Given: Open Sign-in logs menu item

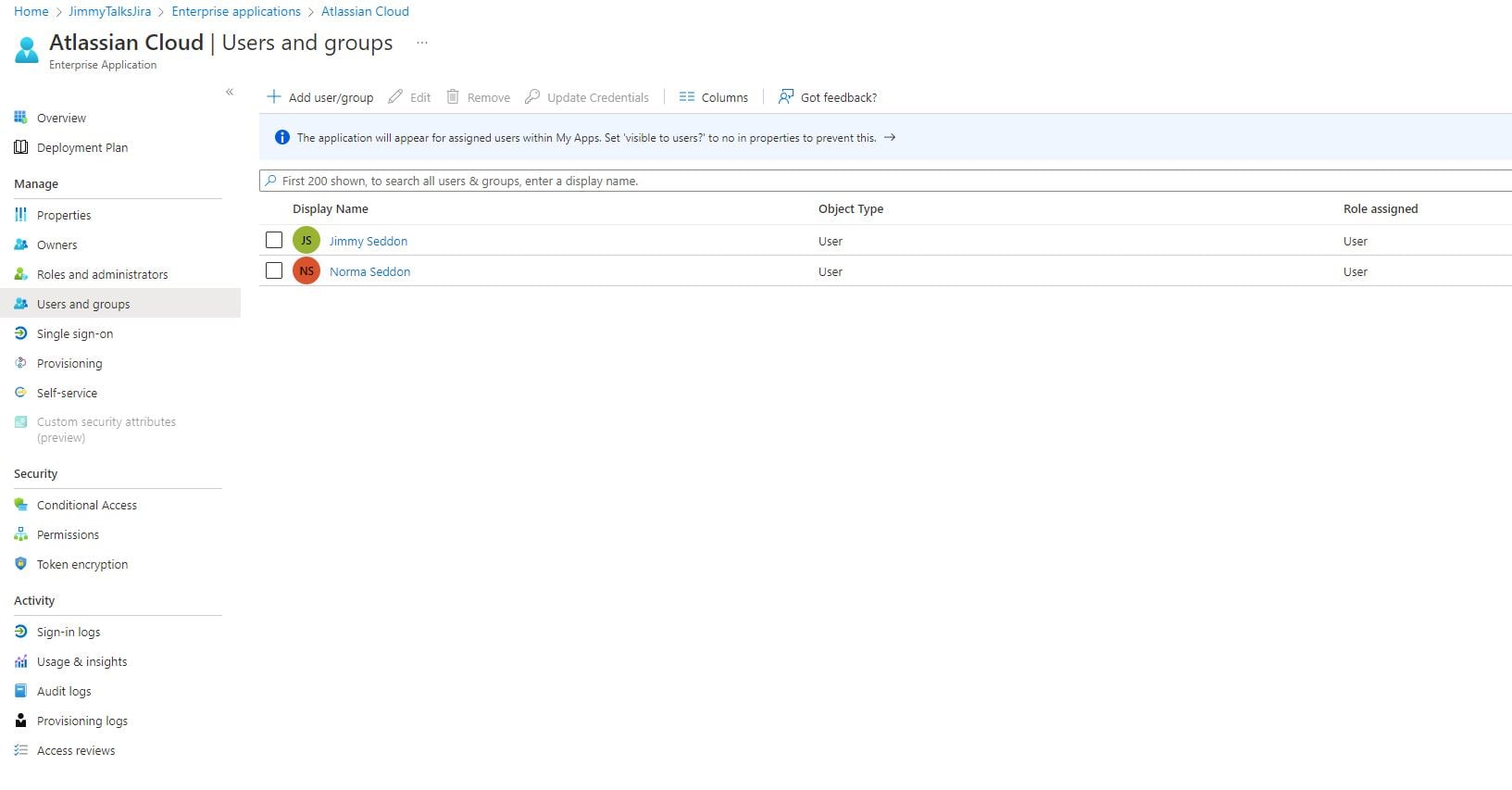Looking at the screenshot, I should (x=69, y=632).
